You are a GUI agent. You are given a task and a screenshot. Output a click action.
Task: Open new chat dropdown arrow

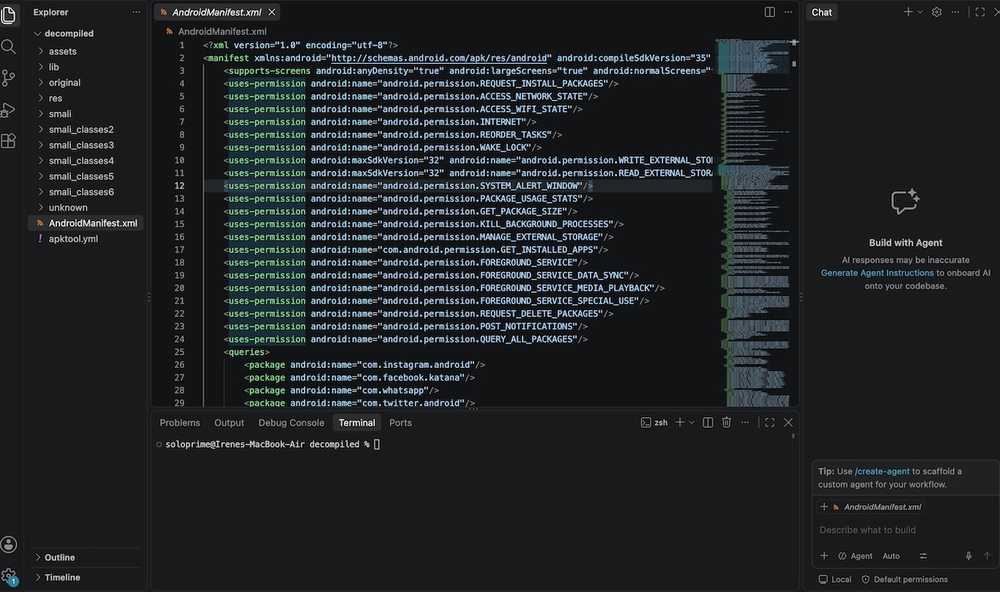click(920, 12)
